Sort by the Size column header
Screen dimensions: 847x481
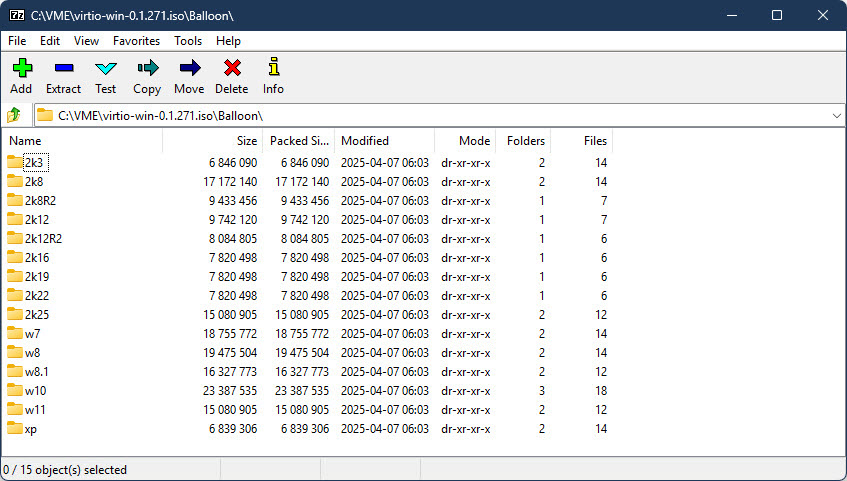click(246, 141)
